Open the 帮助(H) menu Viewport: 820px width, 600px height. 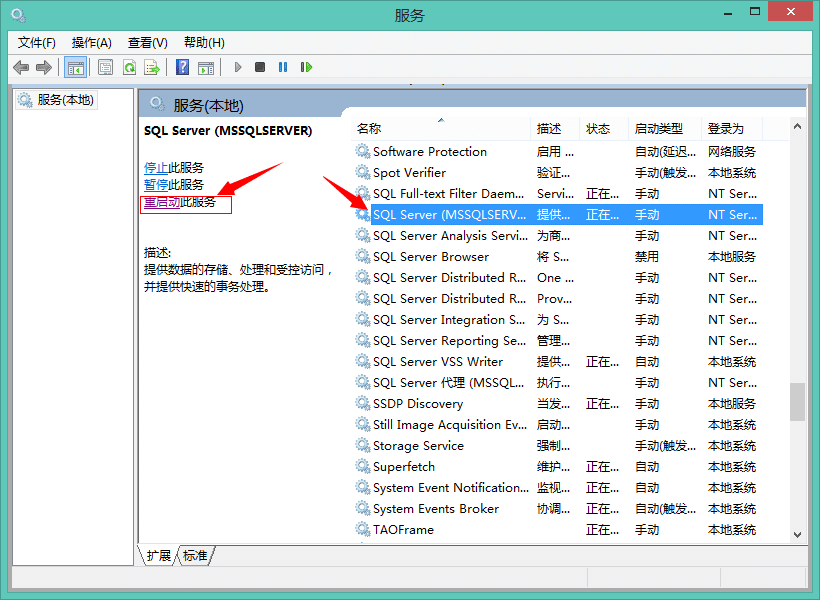[204, 42]
